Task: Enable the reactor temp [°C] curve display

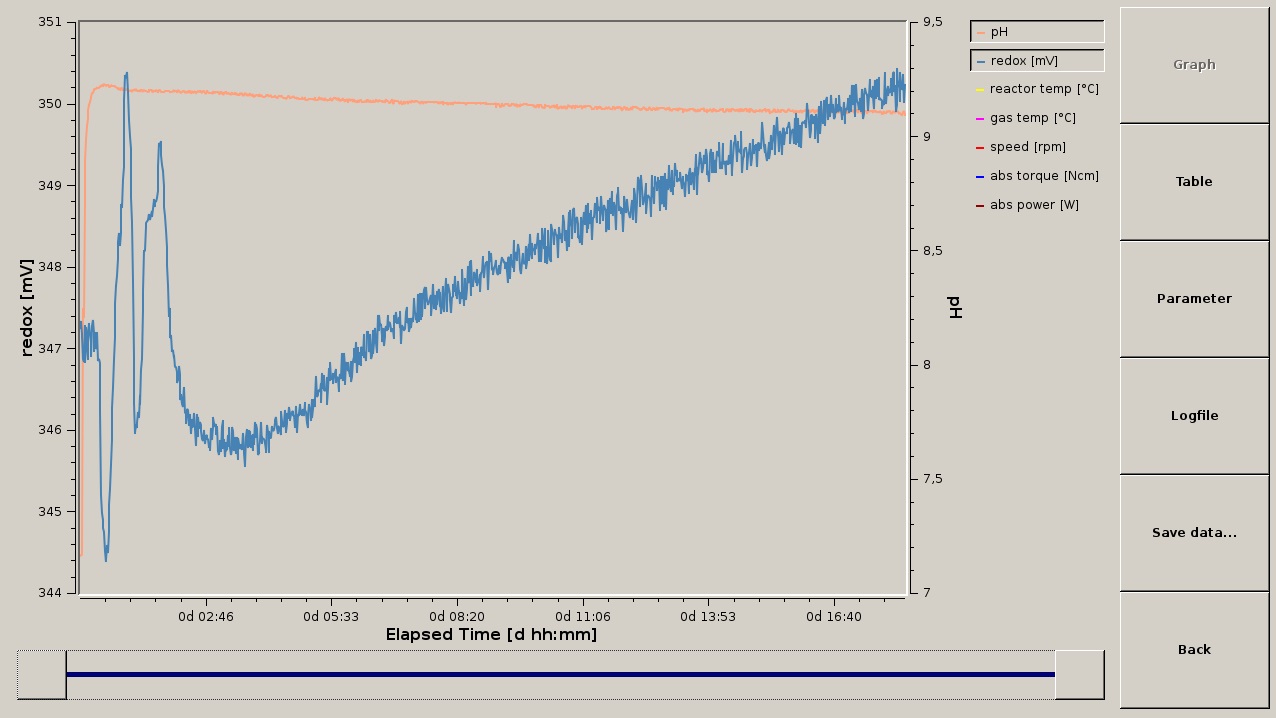Action: [1041, 88]
